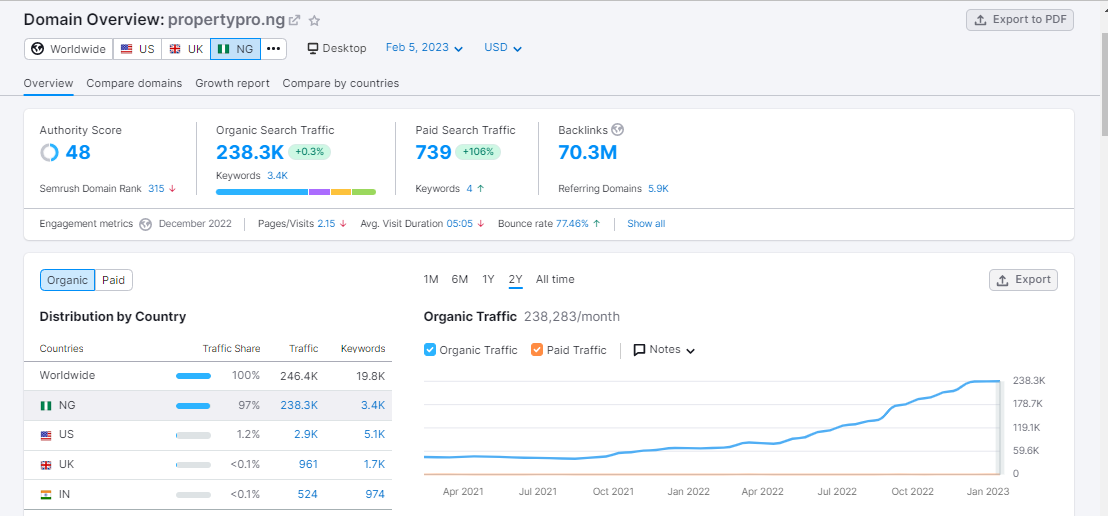Switch to Organic distribution view
The height and width of the screenshot is (516, 1108).
point(67,280)
